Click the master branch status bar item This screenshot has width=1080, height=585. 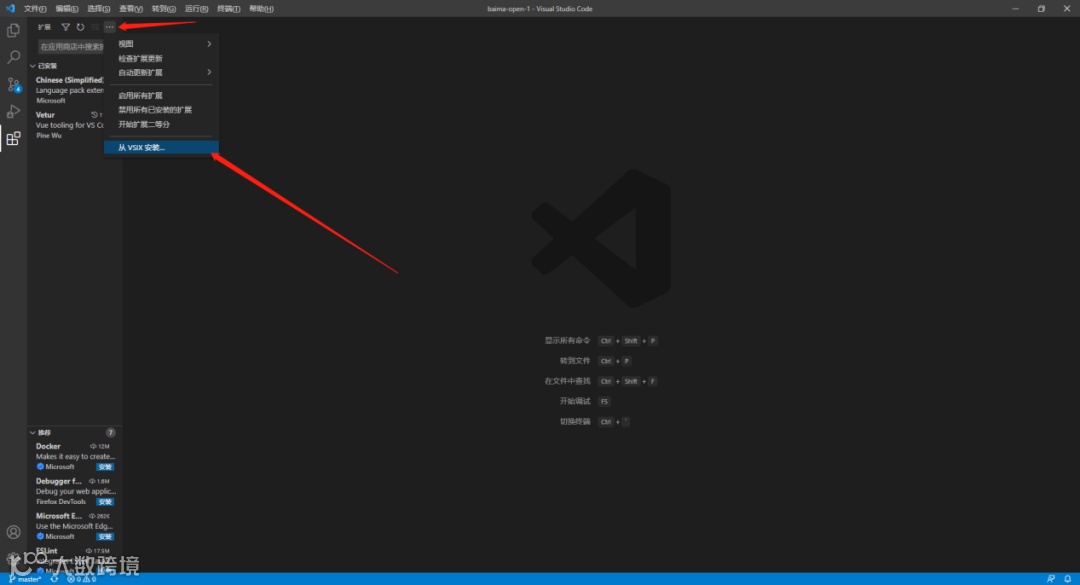click(25, 579)
